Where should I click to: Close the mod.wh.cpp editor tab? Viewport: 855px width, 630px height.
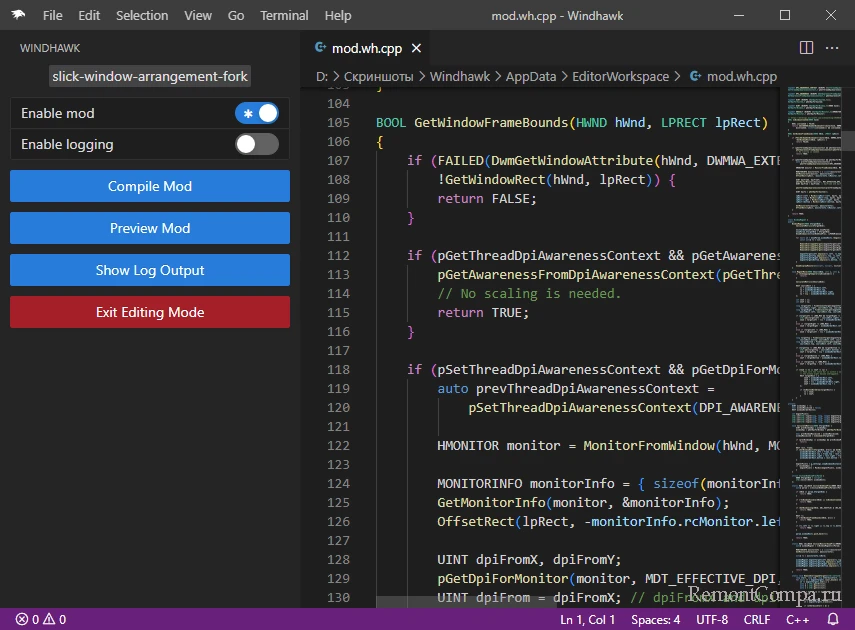click(416, 48)
